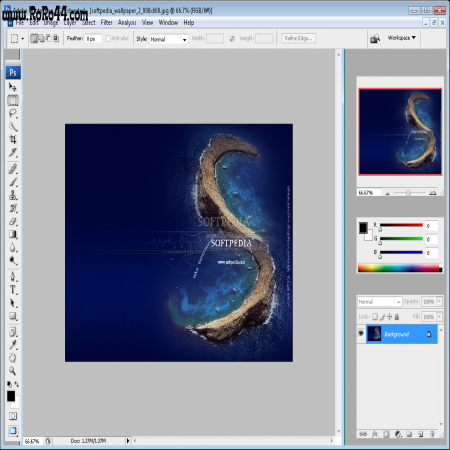450x450 pixels.
Task: Select the Hand tool
Action: [x=13, y=358]
